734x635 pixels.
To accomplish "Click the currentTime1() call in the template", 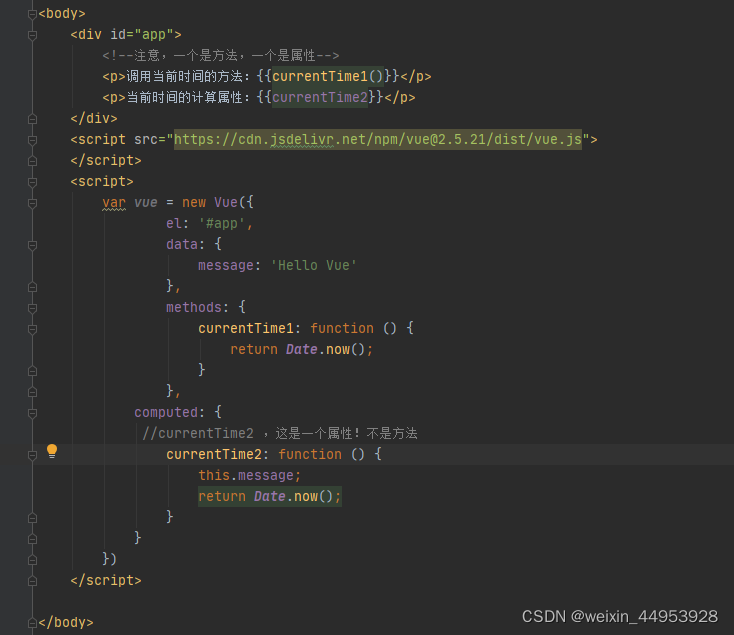I will click(328, 76).
